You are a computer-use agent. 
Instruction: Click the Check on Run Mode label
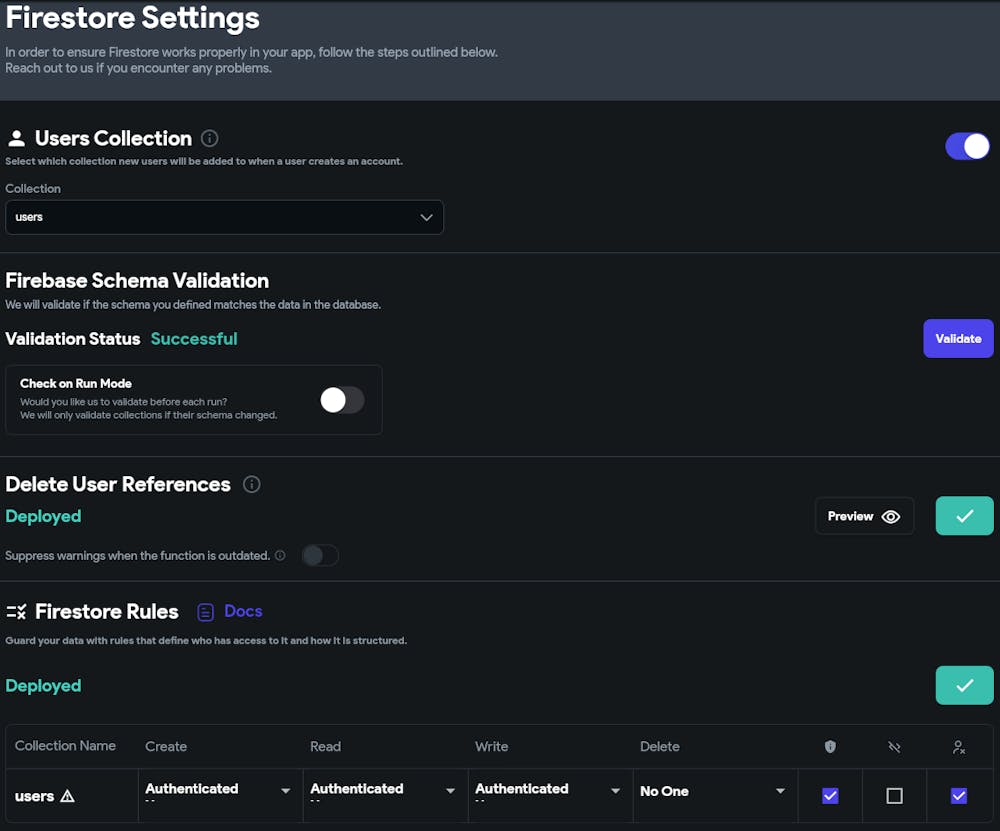(76, 383)
